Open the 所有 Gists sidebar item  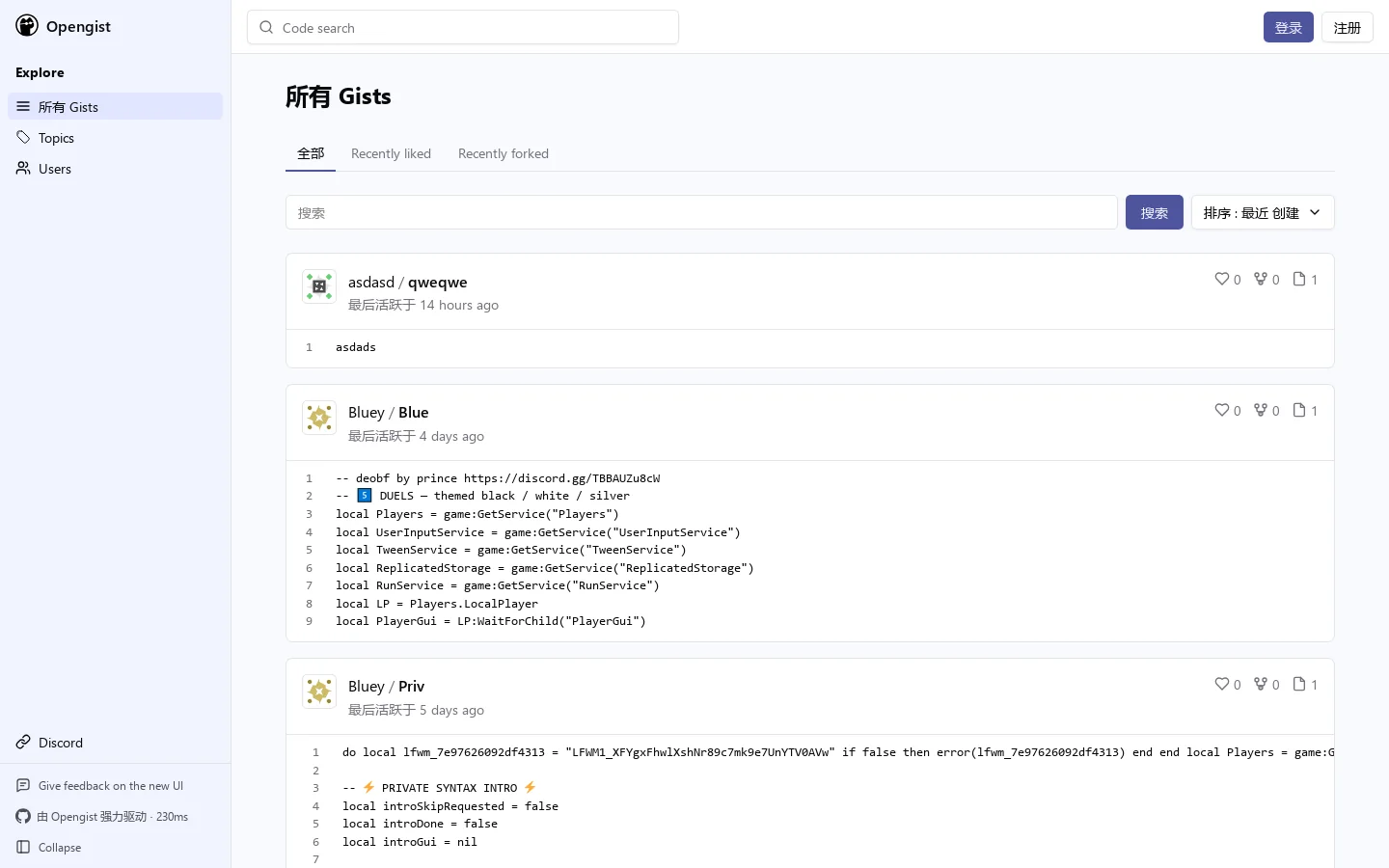tap(115, 106)
